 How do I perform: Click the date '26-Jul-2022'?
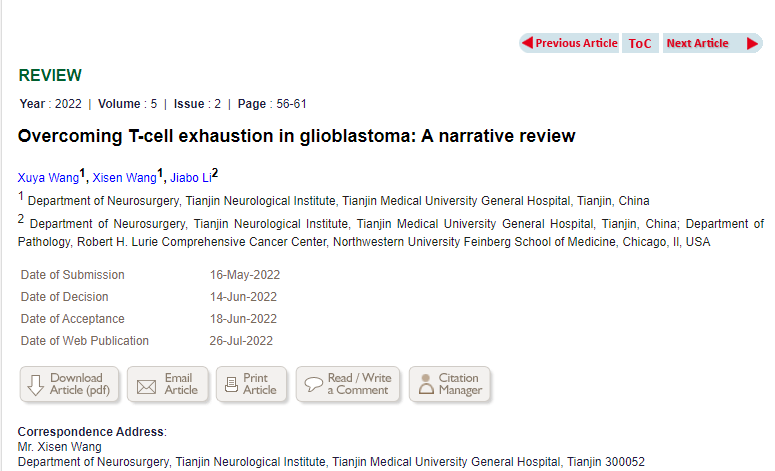click(x=241, y=341)
